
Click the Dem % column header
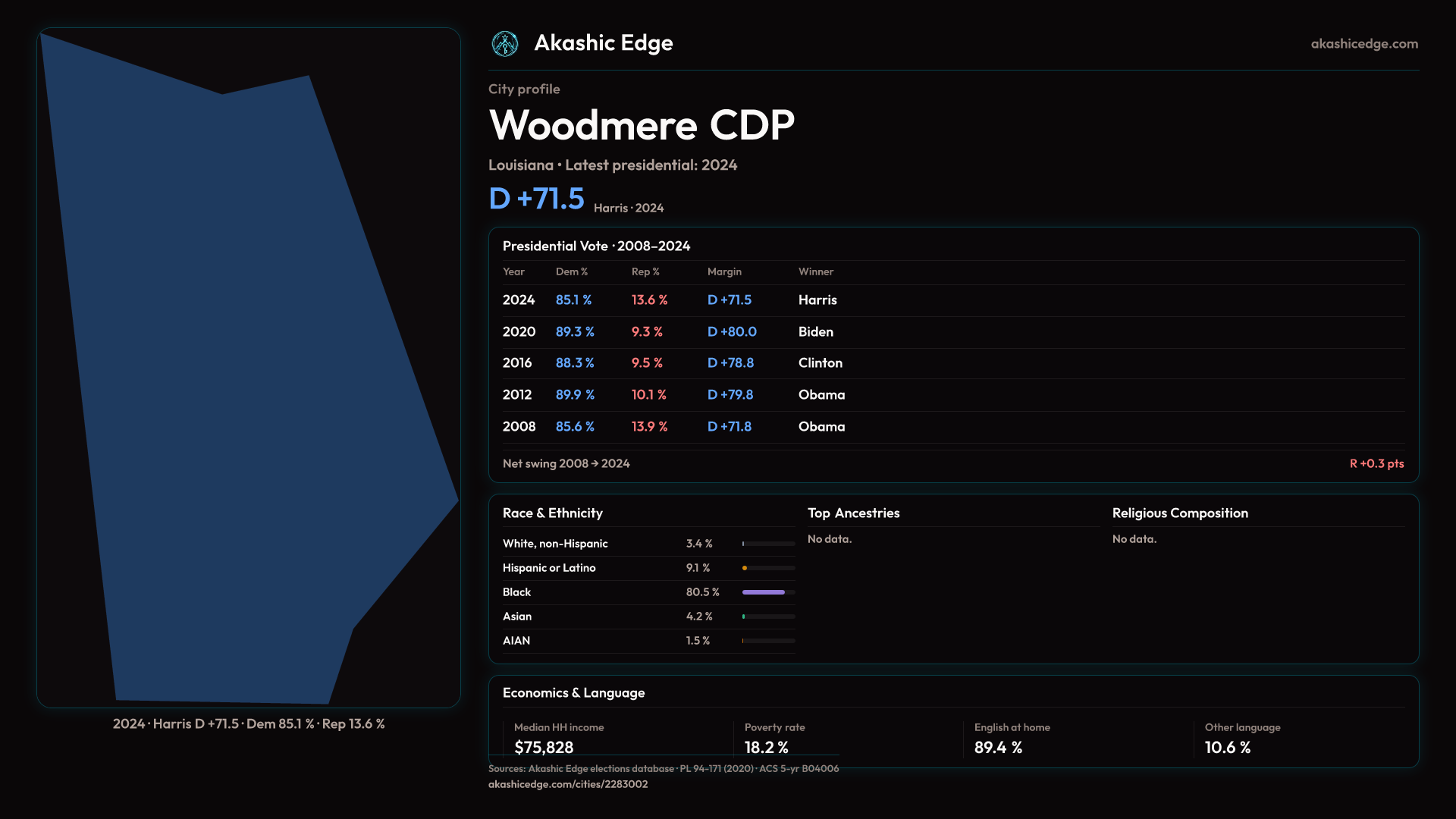571,271
